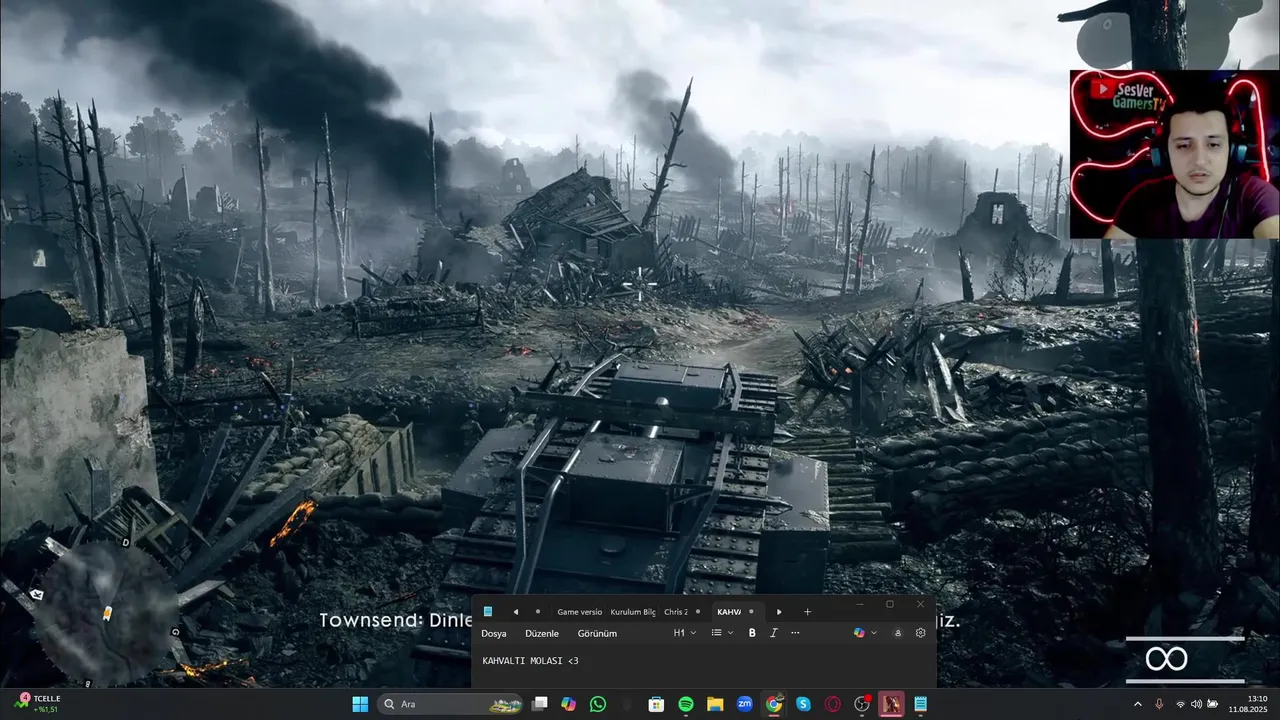The height and width of the screenshot is (720, 1280).
Task: Open the volume control in tray
Action: click(1196, 704)
